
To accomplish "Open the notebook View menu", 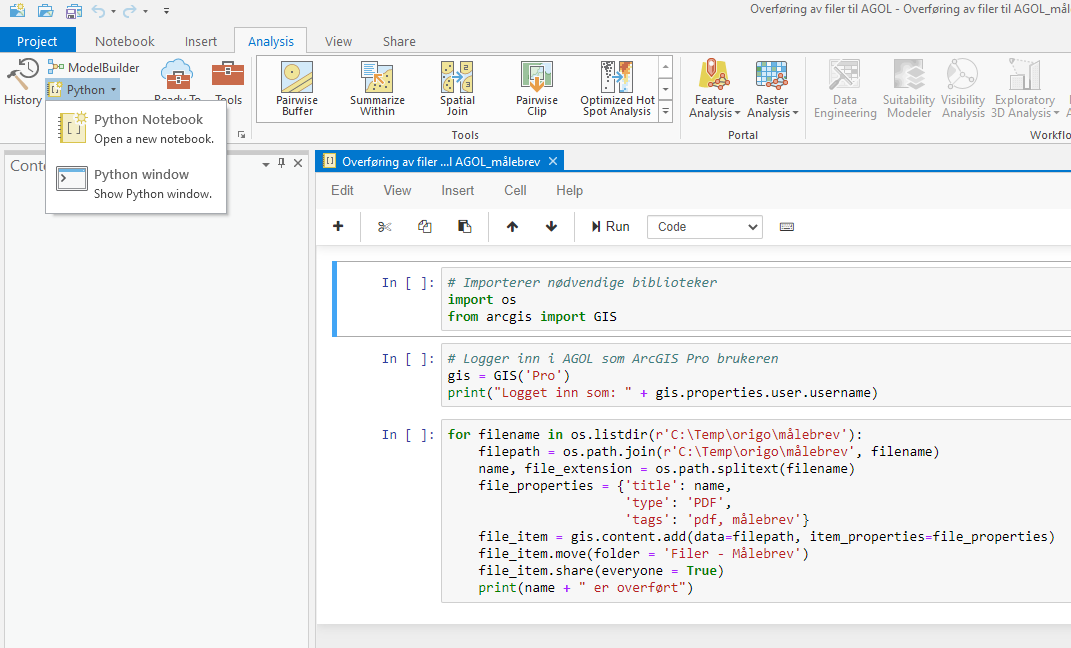I will click(398, 191).
